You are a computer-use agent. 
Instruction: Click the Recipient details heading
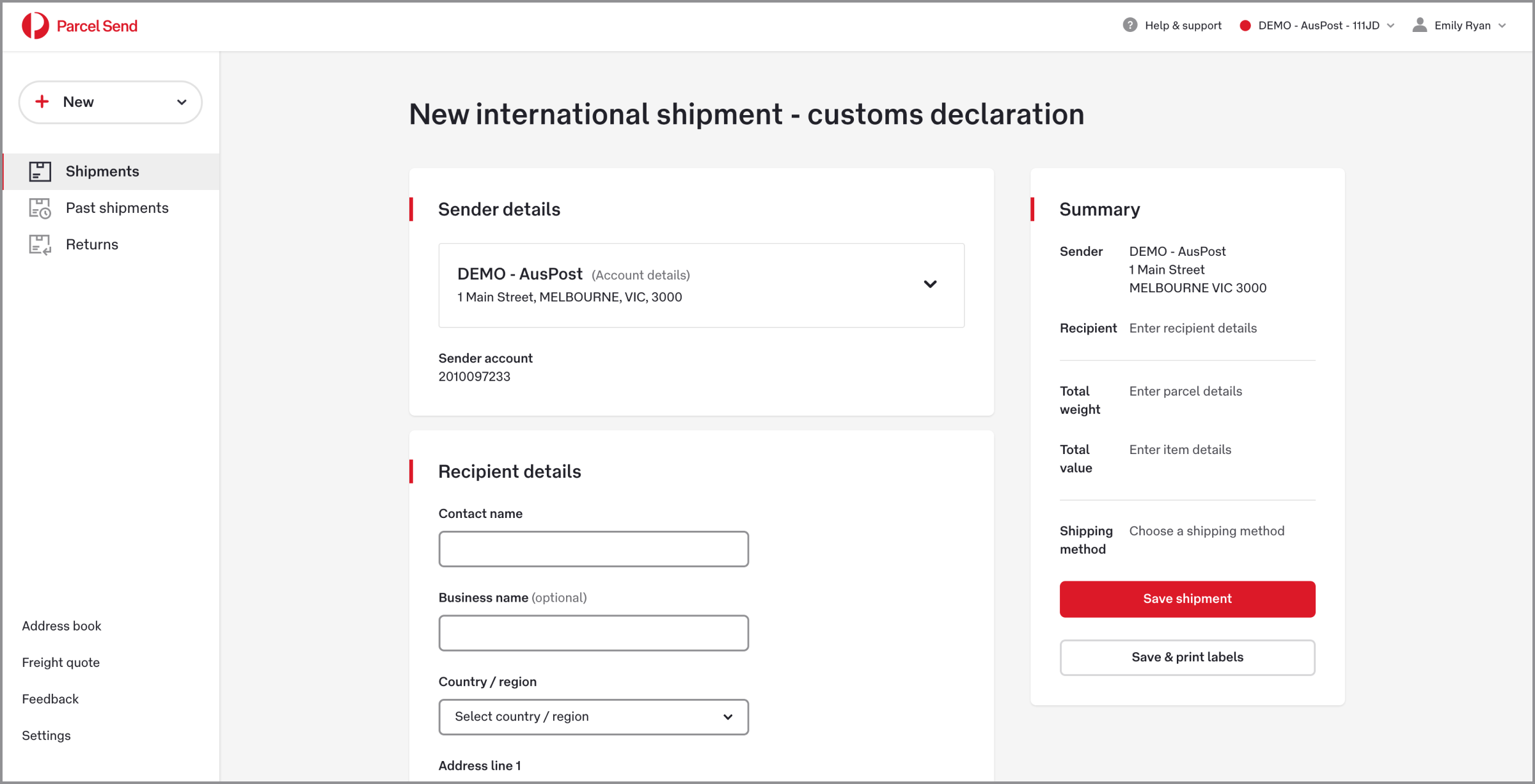click(510, 471)
